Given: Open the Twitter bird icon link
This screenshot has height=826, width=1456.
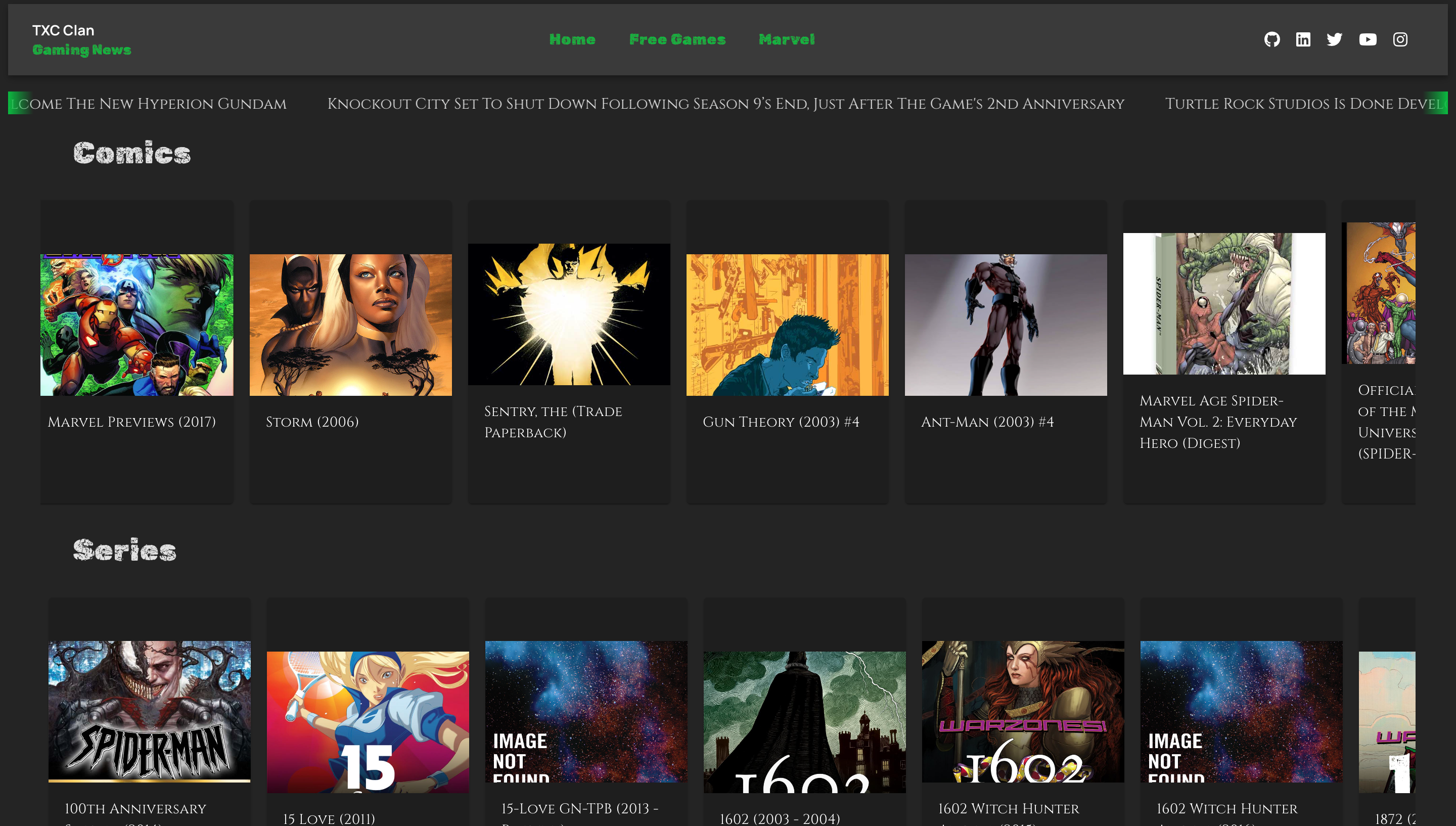Looking at the screenshot, I should (x=1334, y=39).
